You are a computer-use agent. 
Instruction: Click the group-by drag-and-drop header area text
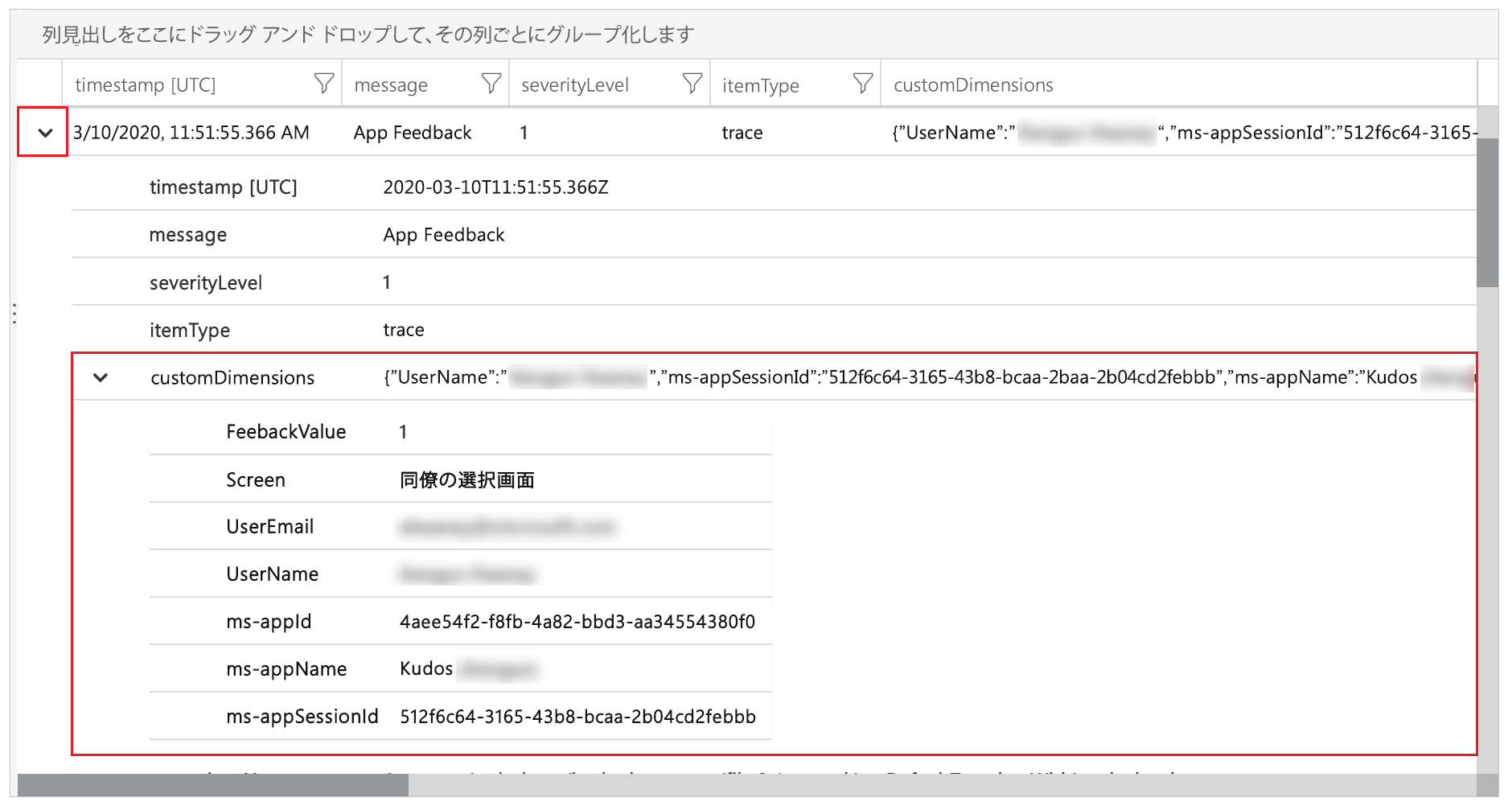coord(368,35)
